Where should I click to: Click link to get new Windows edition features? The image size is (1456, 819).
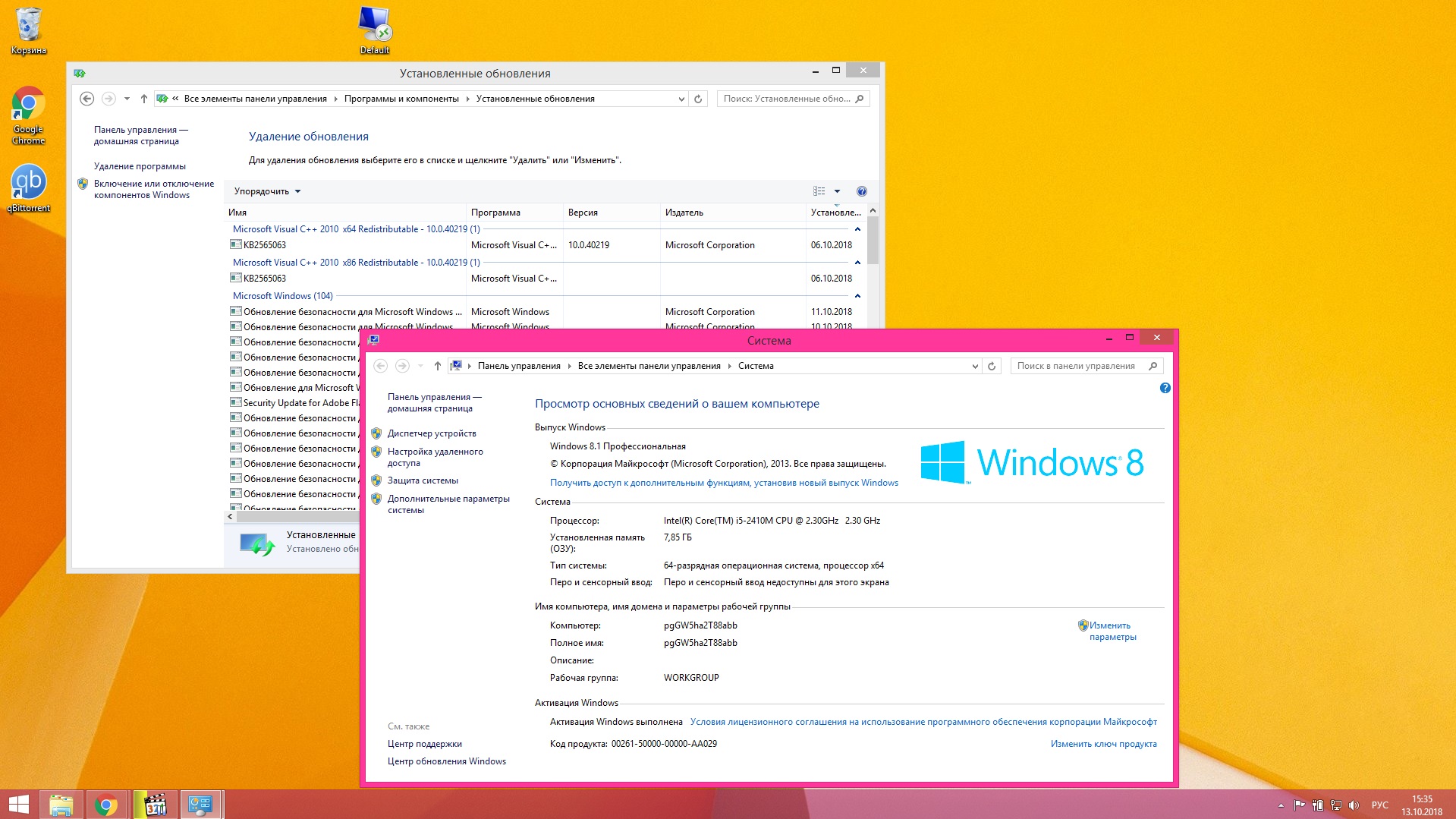point(724,483)
